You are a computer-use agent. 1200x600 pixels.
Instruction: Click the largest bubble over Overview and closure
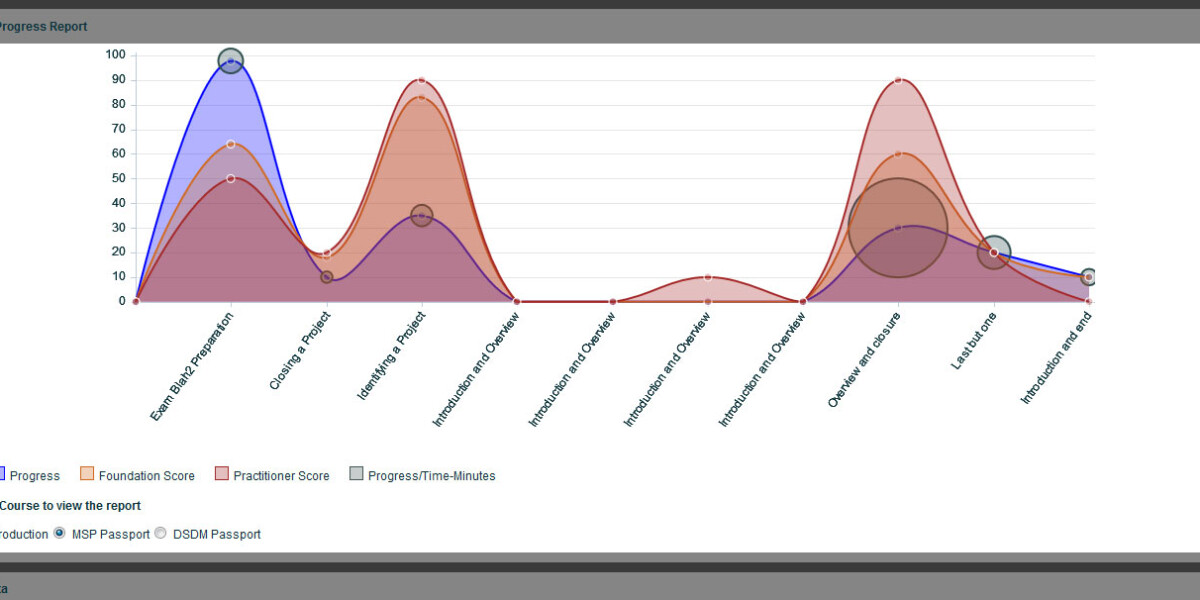[898, 228]
